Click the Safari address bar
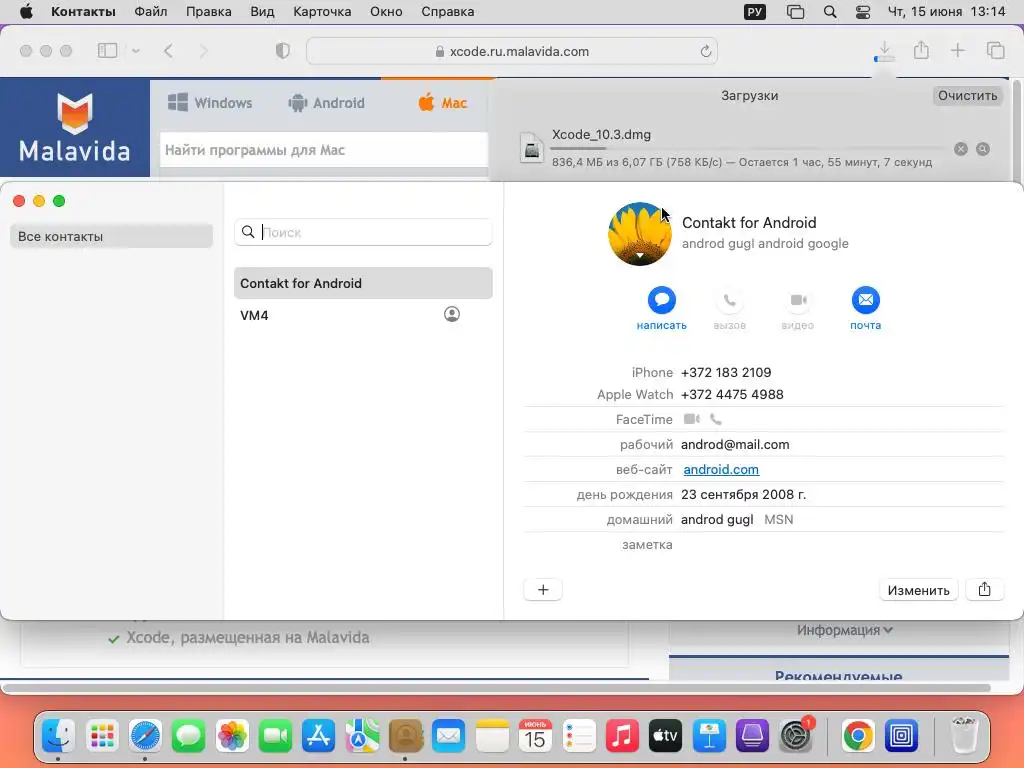Viewport: 1024px width, 768px height. pyautogui.click(x=512, y=51)
